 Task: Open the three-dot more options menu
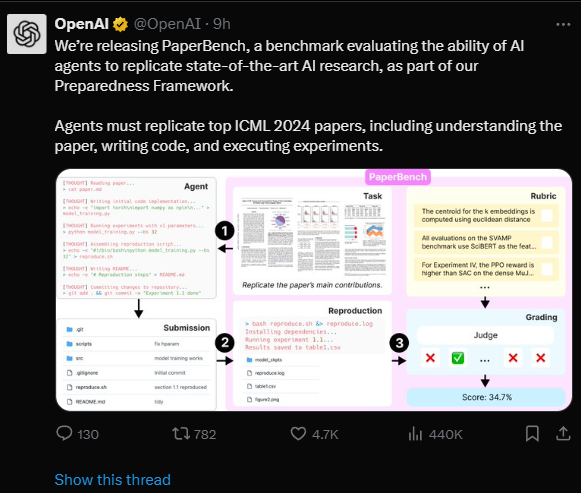[563, 24]
